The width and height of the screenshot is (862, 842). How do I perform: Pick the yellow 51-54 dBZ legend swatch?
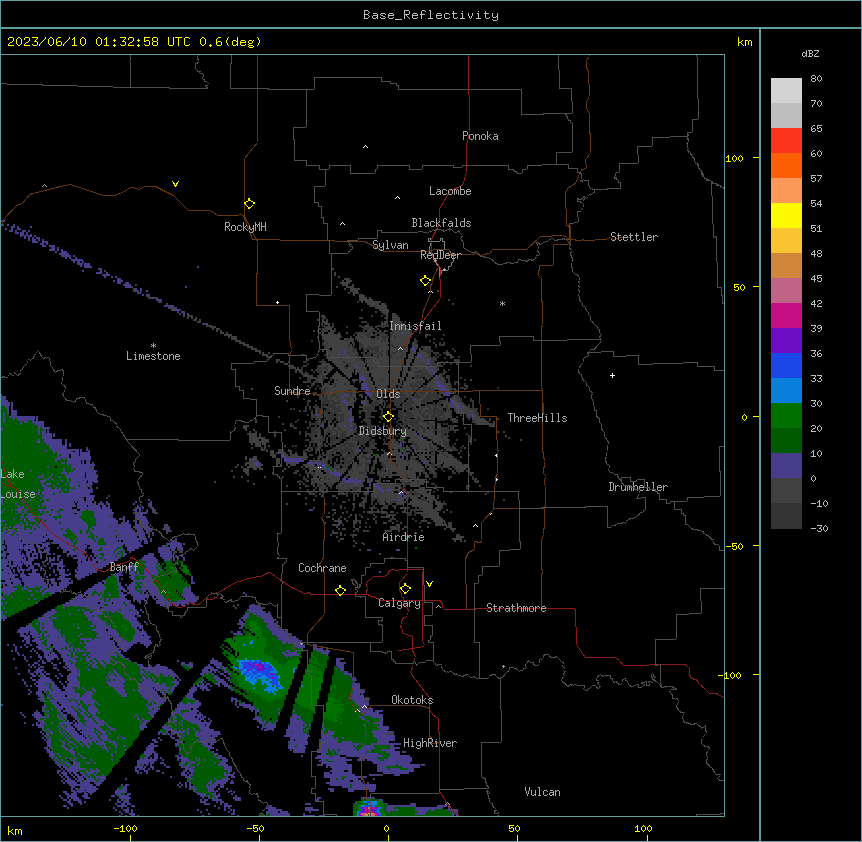786,215
